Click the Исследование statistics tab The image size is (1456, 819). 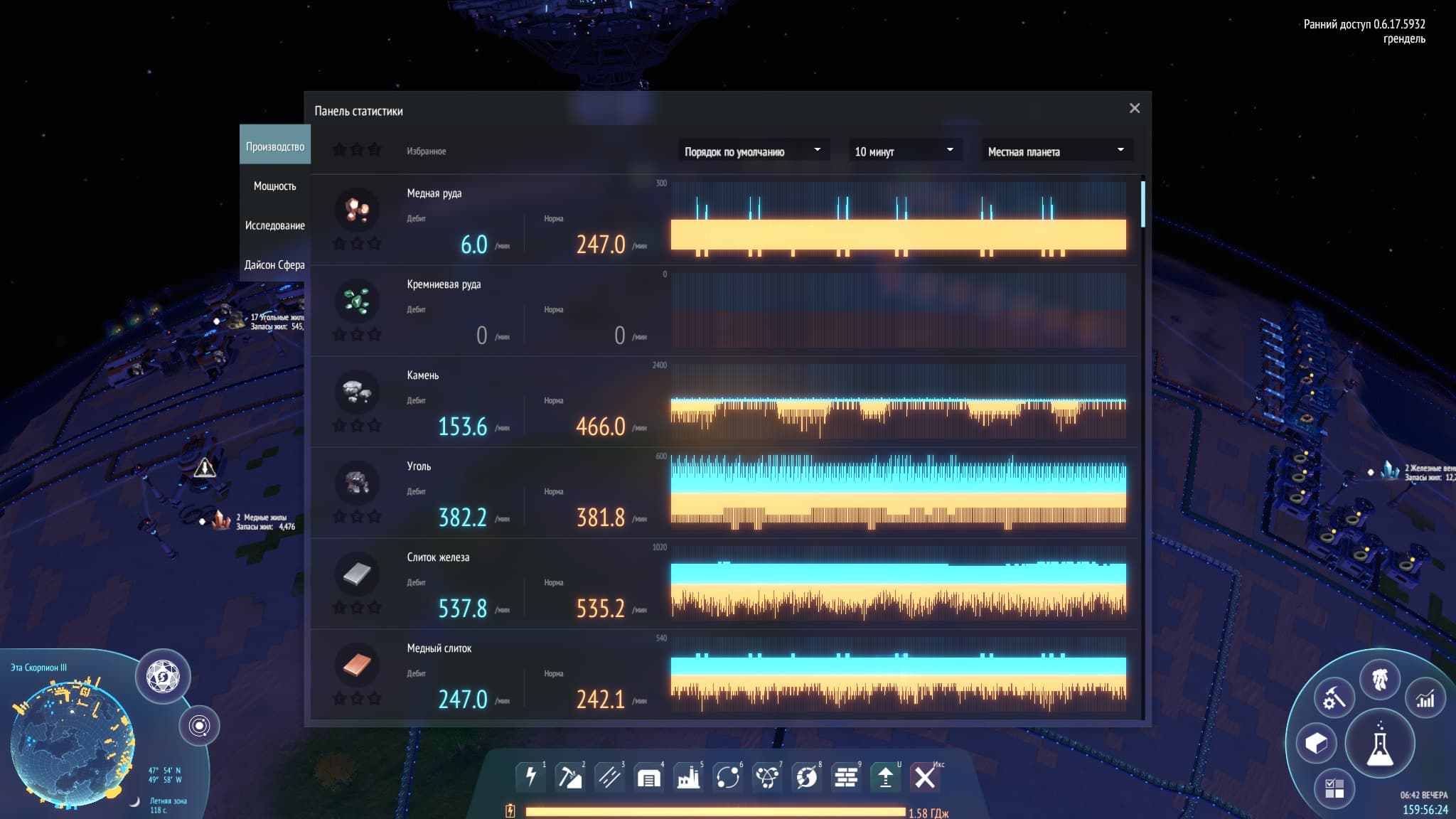click(274, 225)
